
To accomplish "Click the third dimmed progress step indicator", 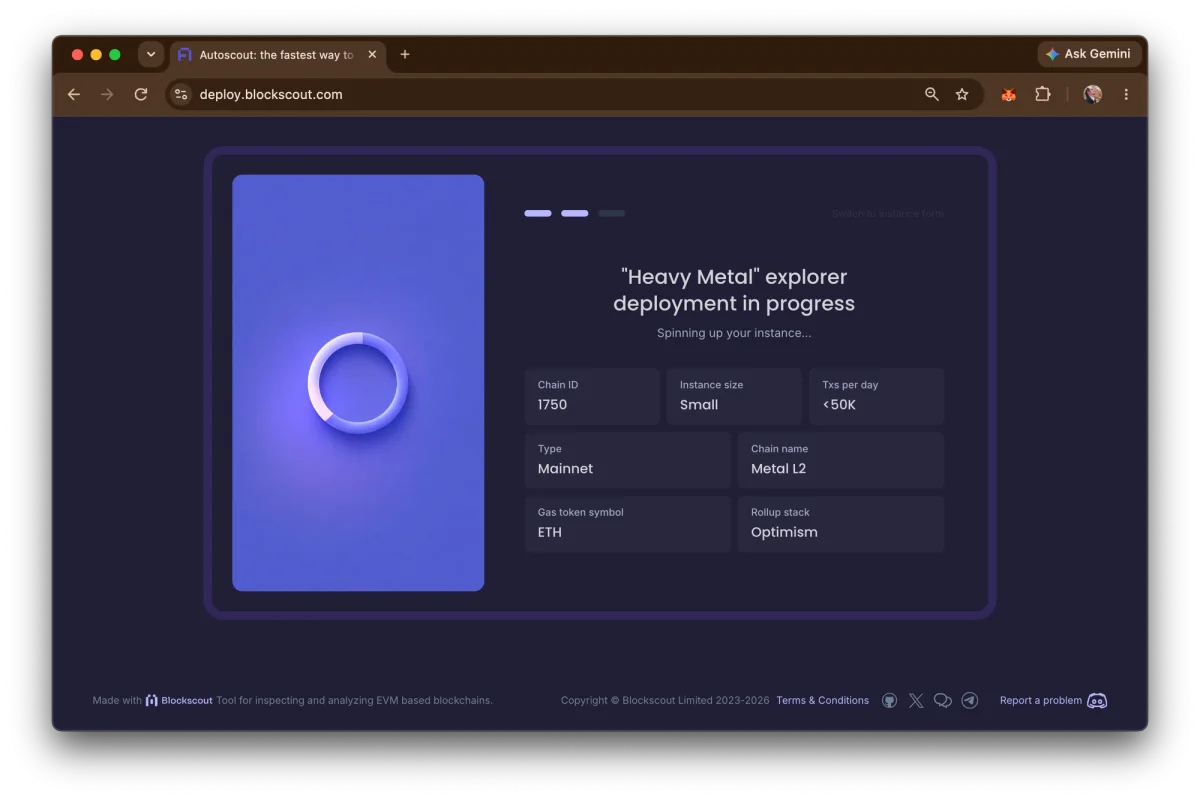I will click(612, 213).
